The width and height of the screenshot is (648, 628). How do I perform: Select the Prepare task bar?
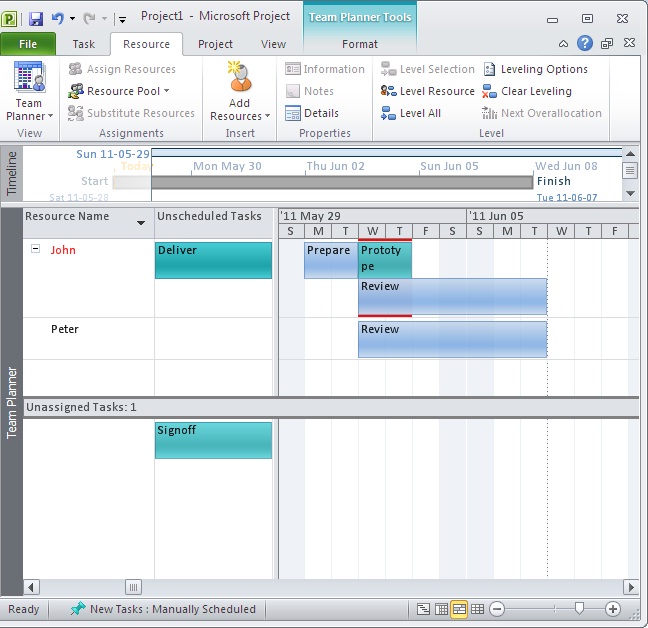pyautogui.click(x=331, y=260)
